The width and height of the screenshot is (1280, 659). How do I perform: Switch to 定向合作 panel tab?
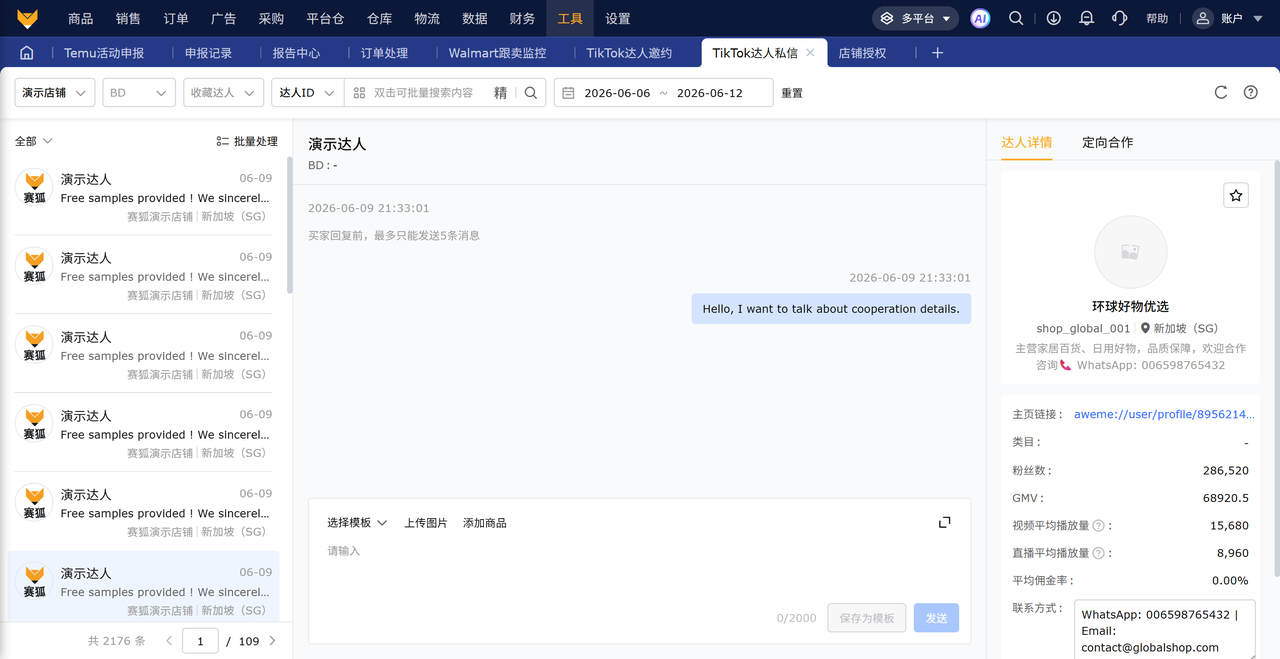[x=1108, y=142]
